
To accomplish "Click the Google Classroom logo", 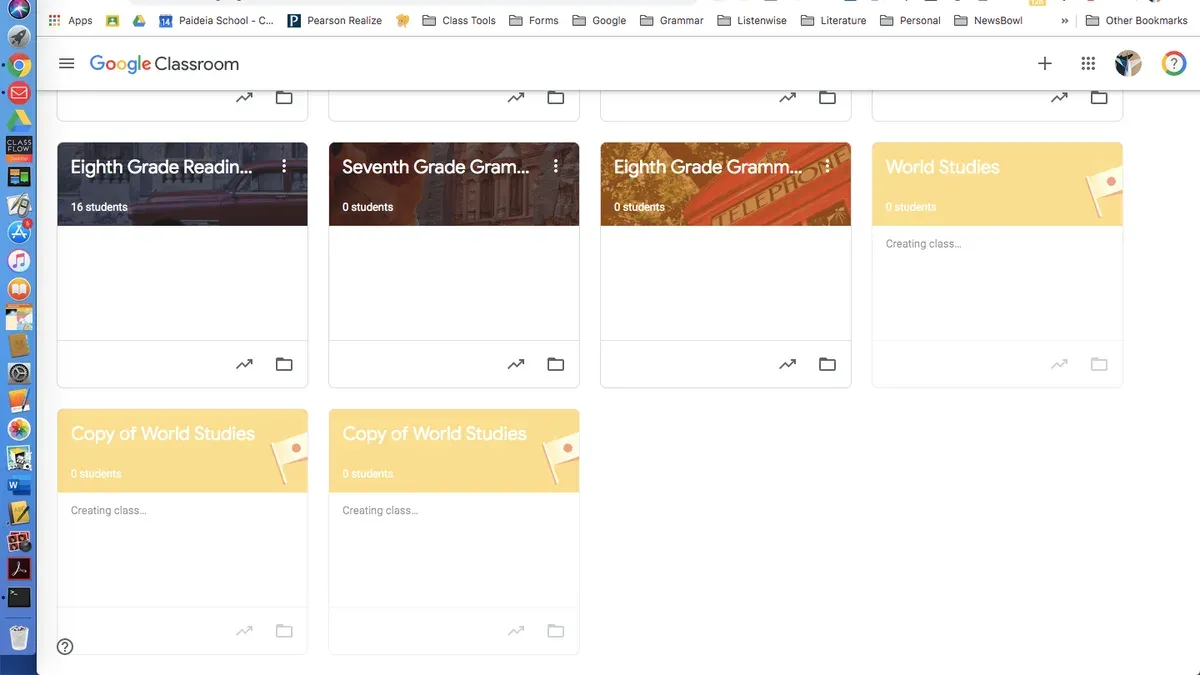I will pos(165,64).
